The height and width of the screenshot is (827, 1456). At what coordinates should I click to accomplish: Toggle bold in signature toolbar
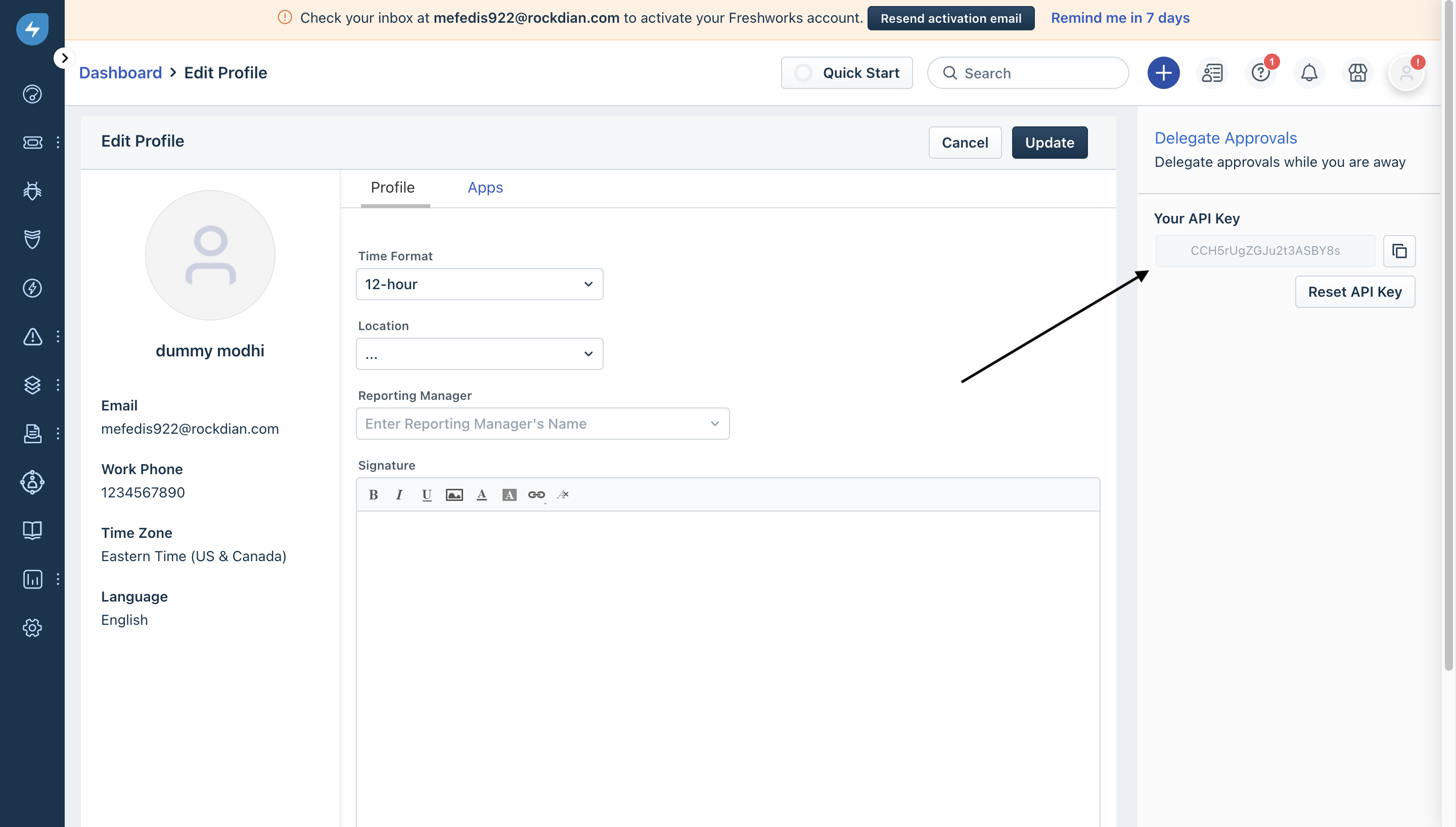click(373, 495)
